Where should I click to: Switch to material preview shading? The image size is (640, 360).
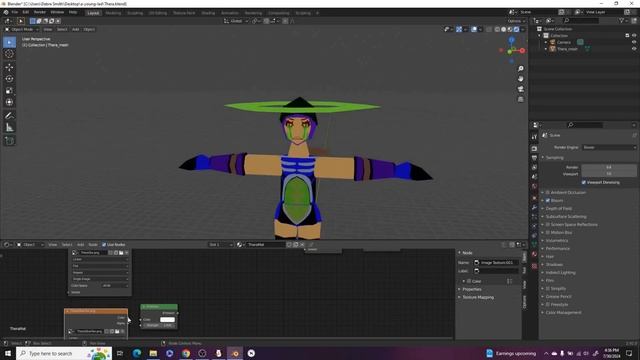pos(510,29)
